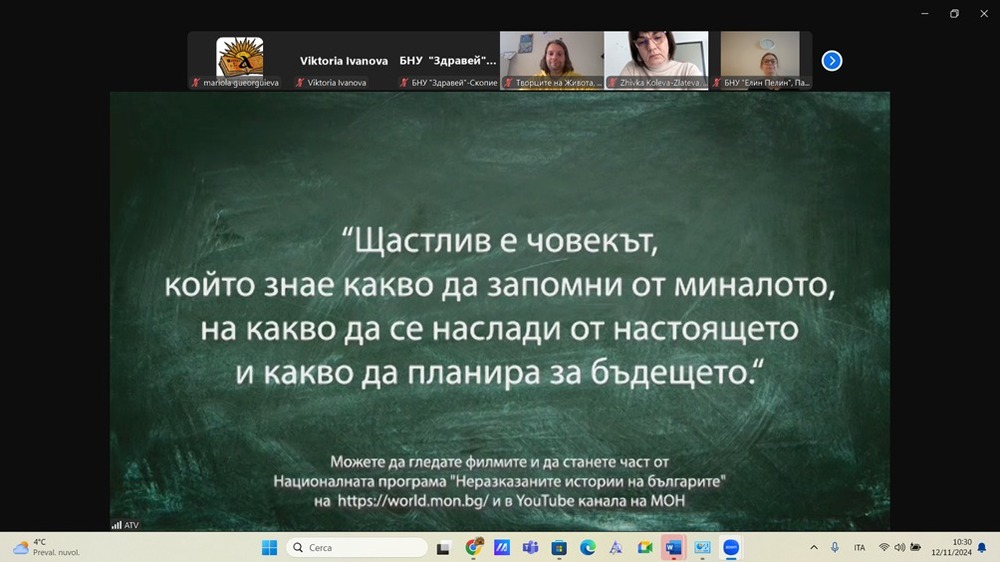This screenshot has width=1000, height=562.
Task: Click the Cerca search box
Action: (x=356, y=547)
